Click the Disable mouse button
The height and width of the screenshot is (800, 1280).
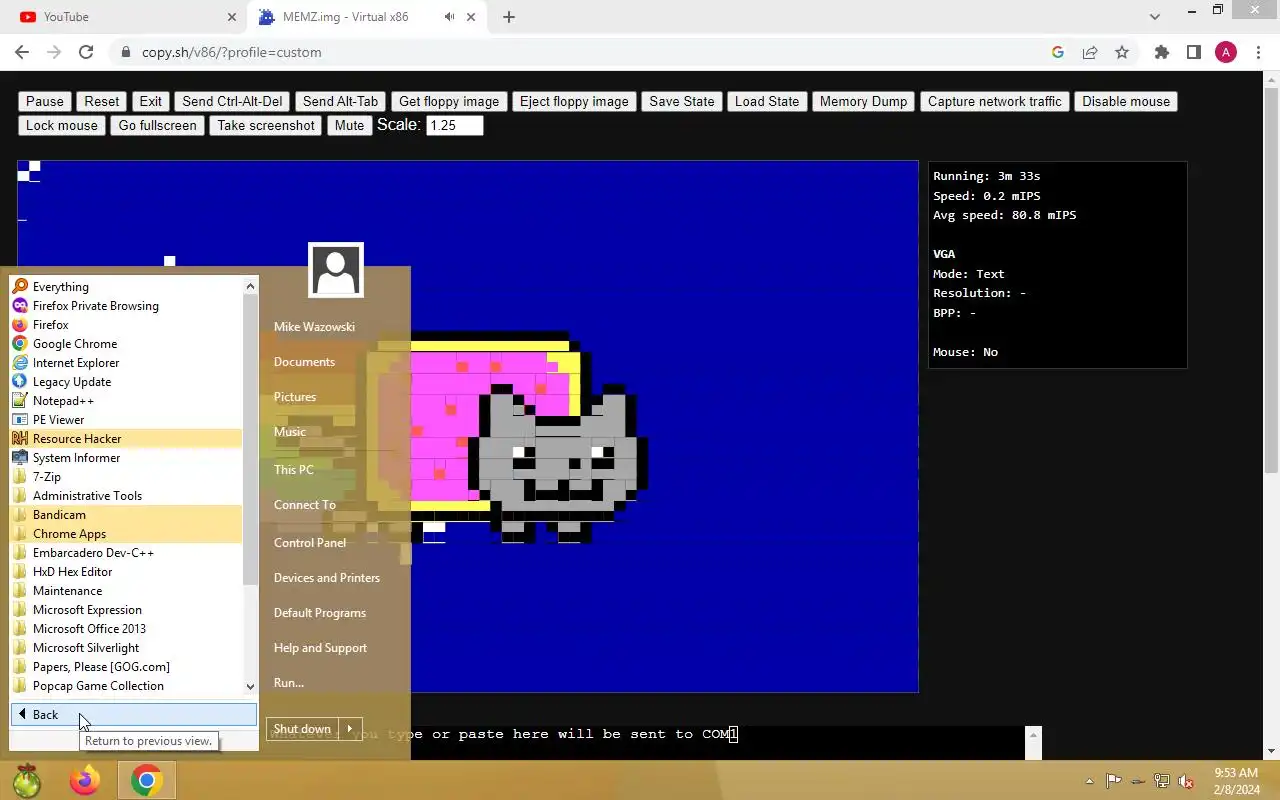point(1126,101)
